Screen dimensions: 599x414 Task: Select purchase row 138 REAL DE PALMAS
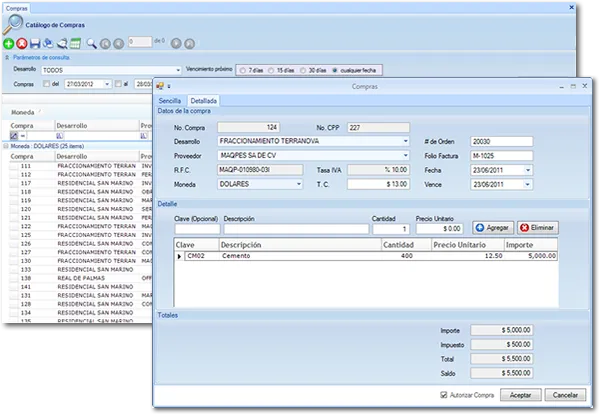80,278
